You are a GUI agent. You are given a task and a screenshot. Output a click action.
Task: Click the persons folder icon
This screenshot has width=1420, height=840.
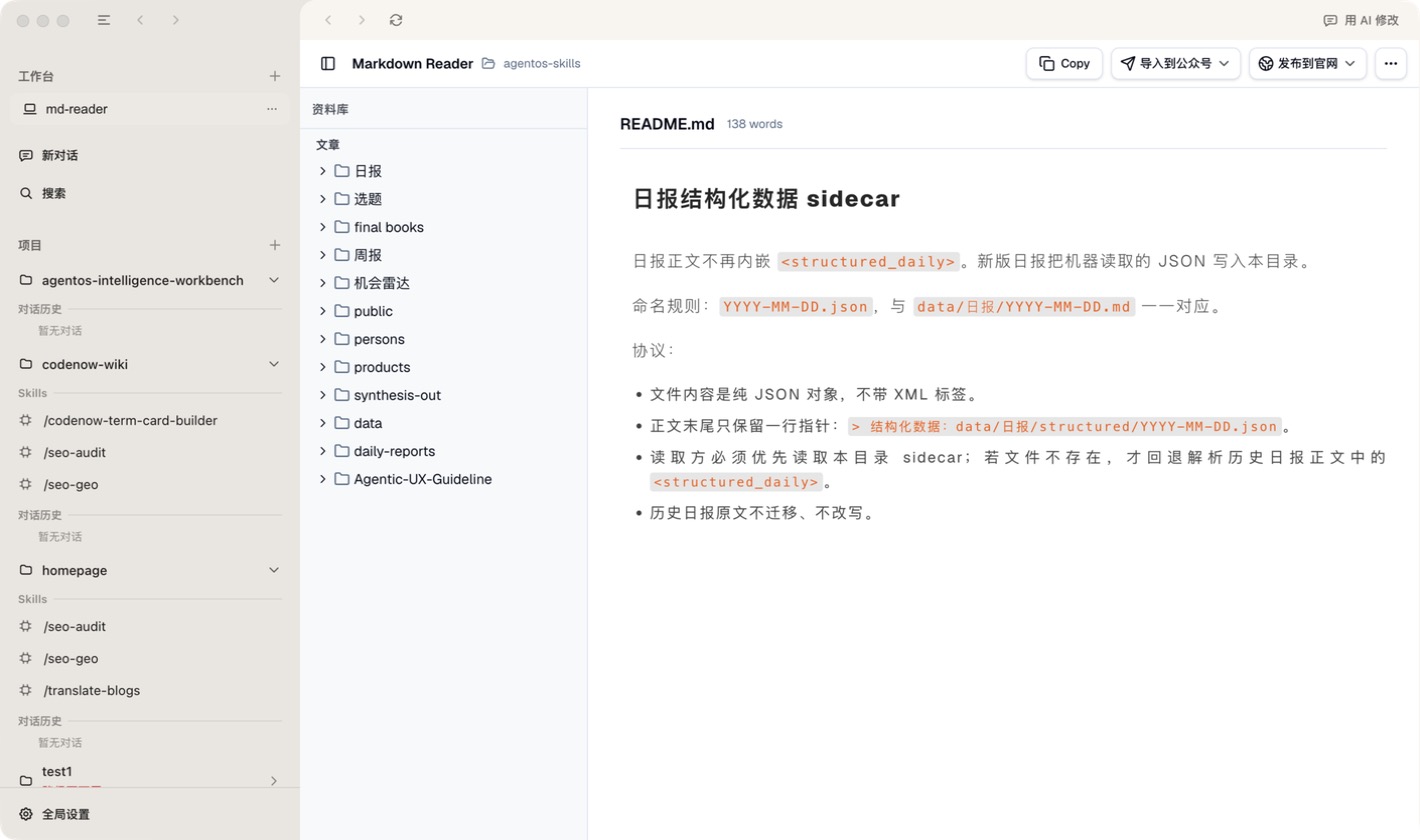coord(342,339)
